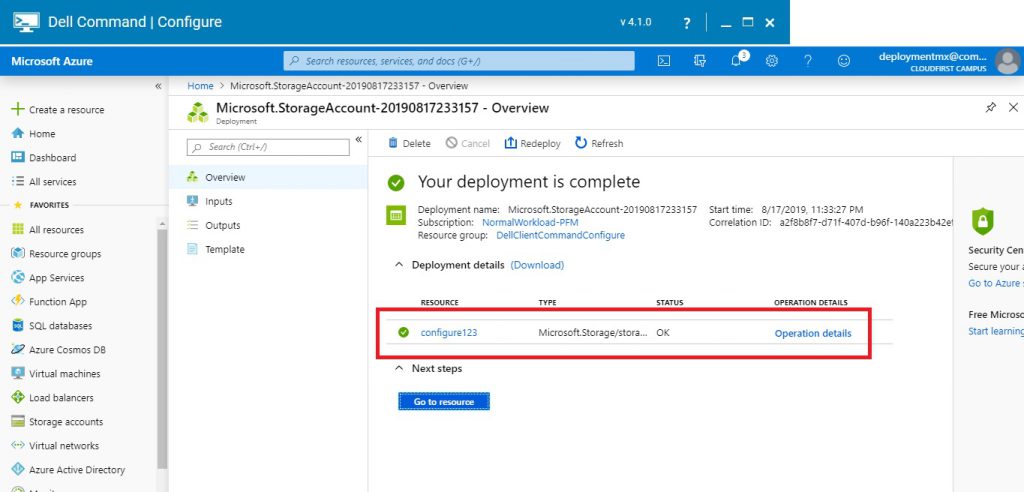
Task: Open the notifications bell icon
Action: [x=736, y=61]
